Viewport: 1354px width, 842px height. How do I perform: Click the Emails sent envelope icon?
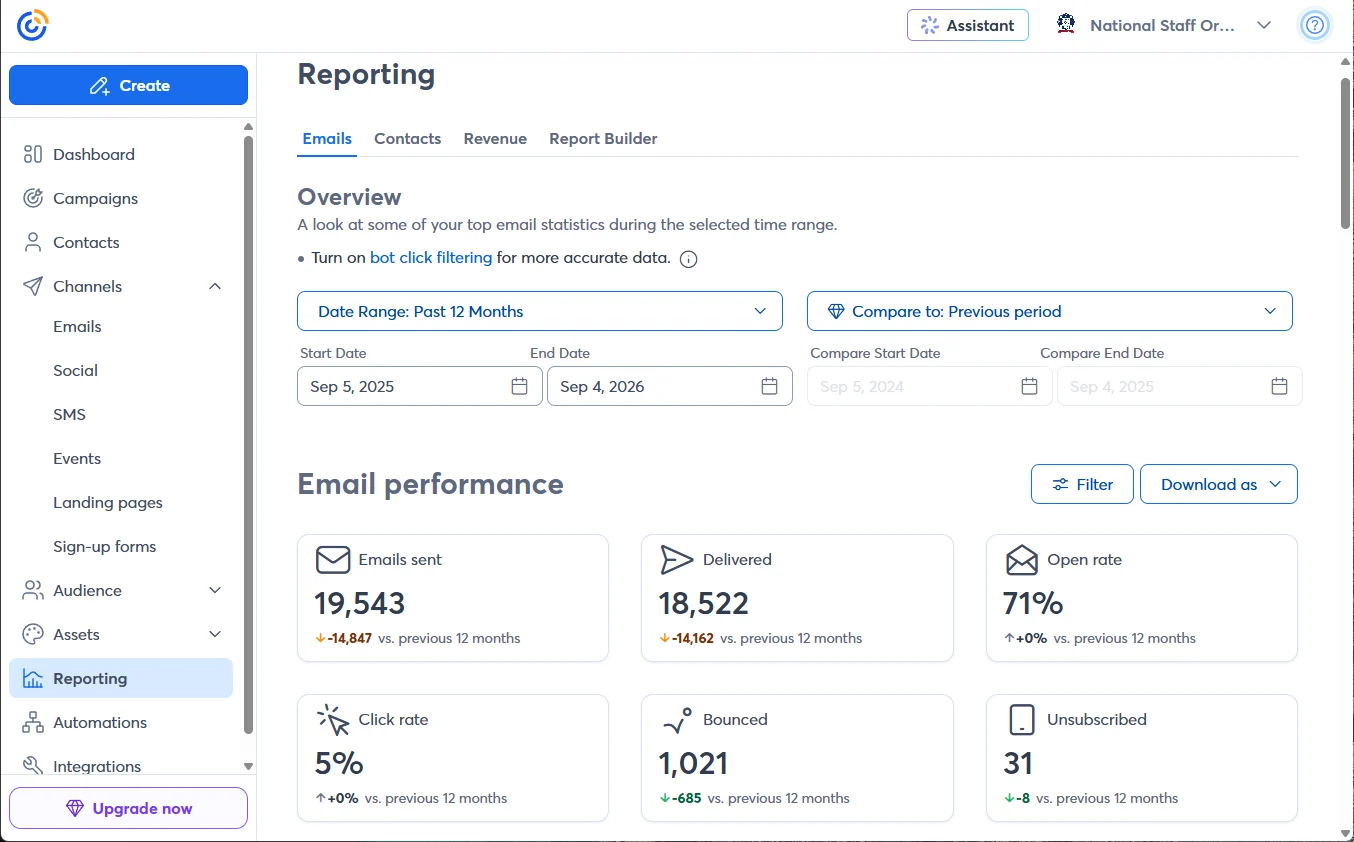click(x=333, y=559)
